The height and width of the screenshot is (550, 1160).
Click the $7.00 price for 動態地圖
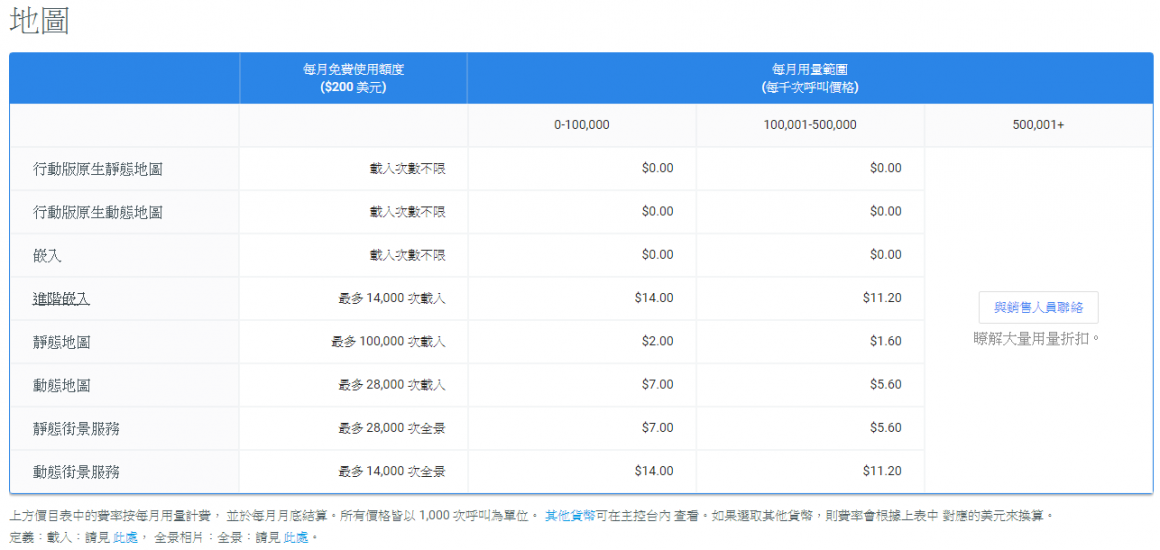click(x=657, y=385)
